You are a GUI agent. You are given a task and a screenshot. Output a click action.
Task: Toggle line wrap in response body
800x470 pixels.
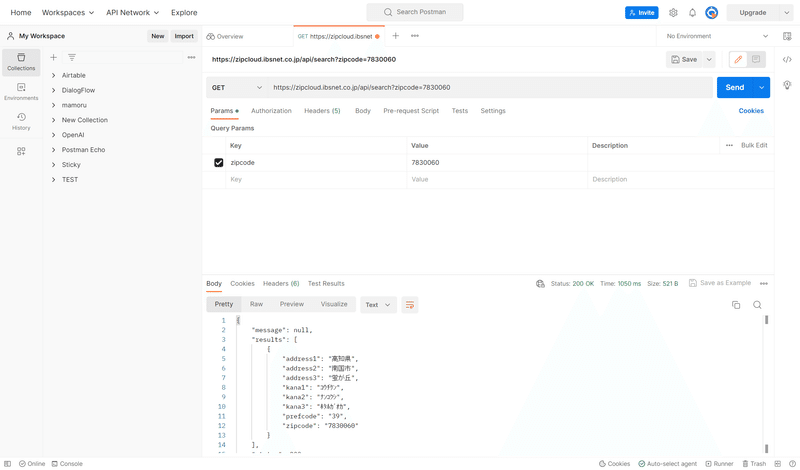410,305
